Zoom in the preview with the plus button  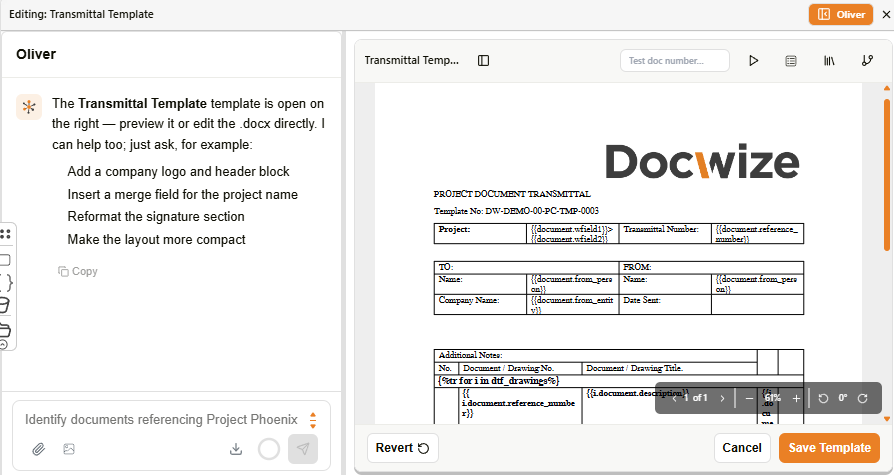797,398
